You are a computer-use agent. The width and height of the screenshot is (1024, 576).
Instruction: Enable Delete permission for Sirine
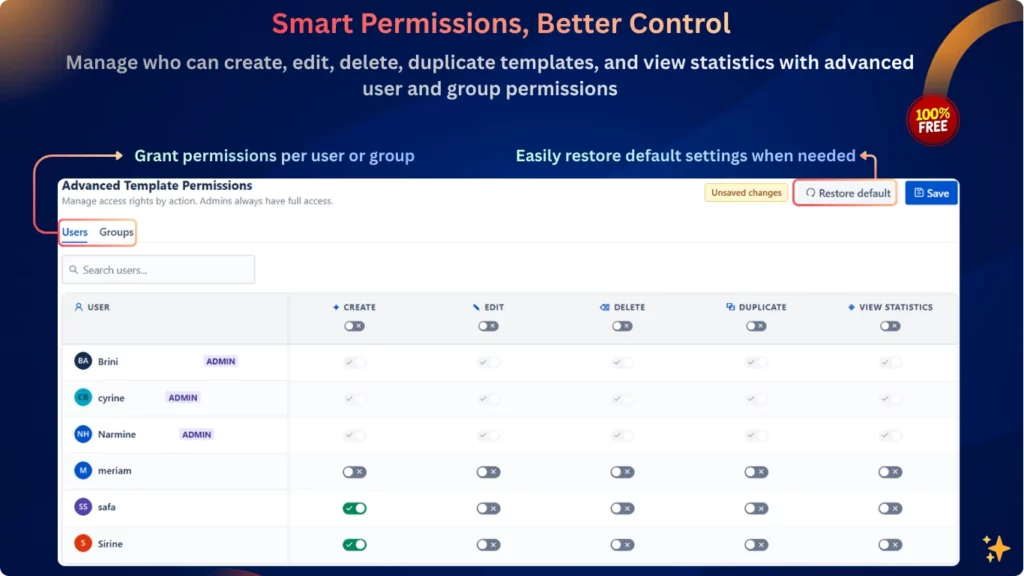(622, 545)
